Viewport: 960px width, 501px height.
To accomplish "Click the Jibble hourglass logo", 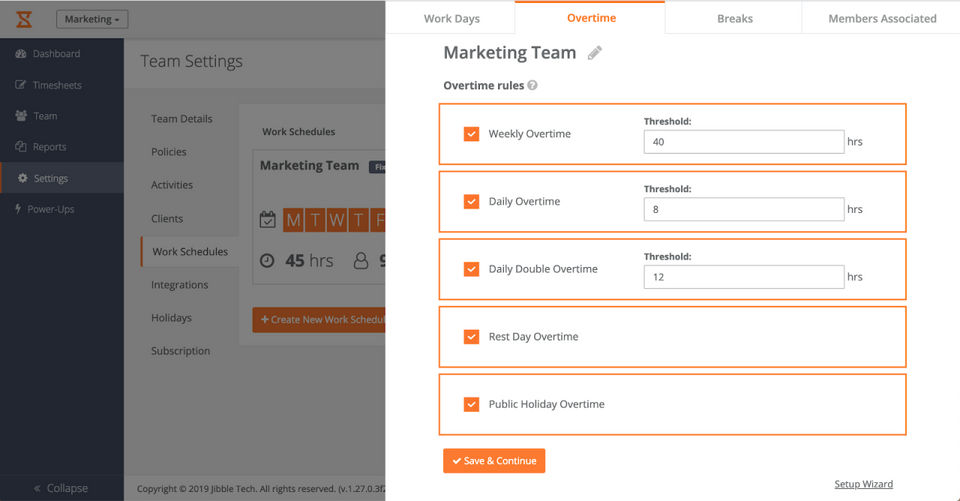I will (24, 19).
